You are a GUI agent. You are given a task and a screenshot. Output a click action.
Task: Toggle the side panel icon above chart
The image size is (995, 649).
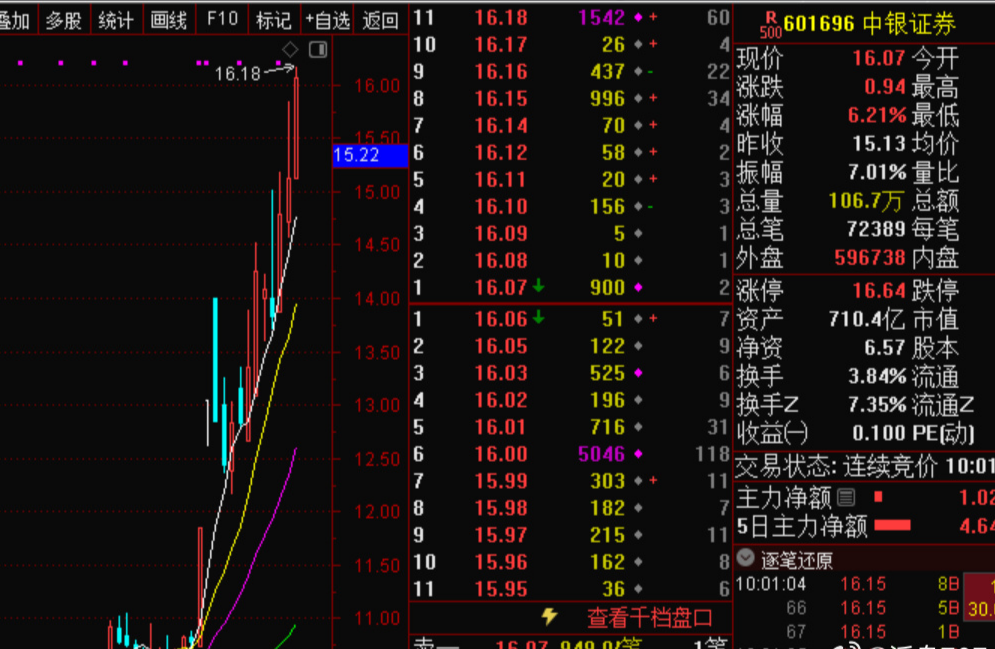click(318, 49)
